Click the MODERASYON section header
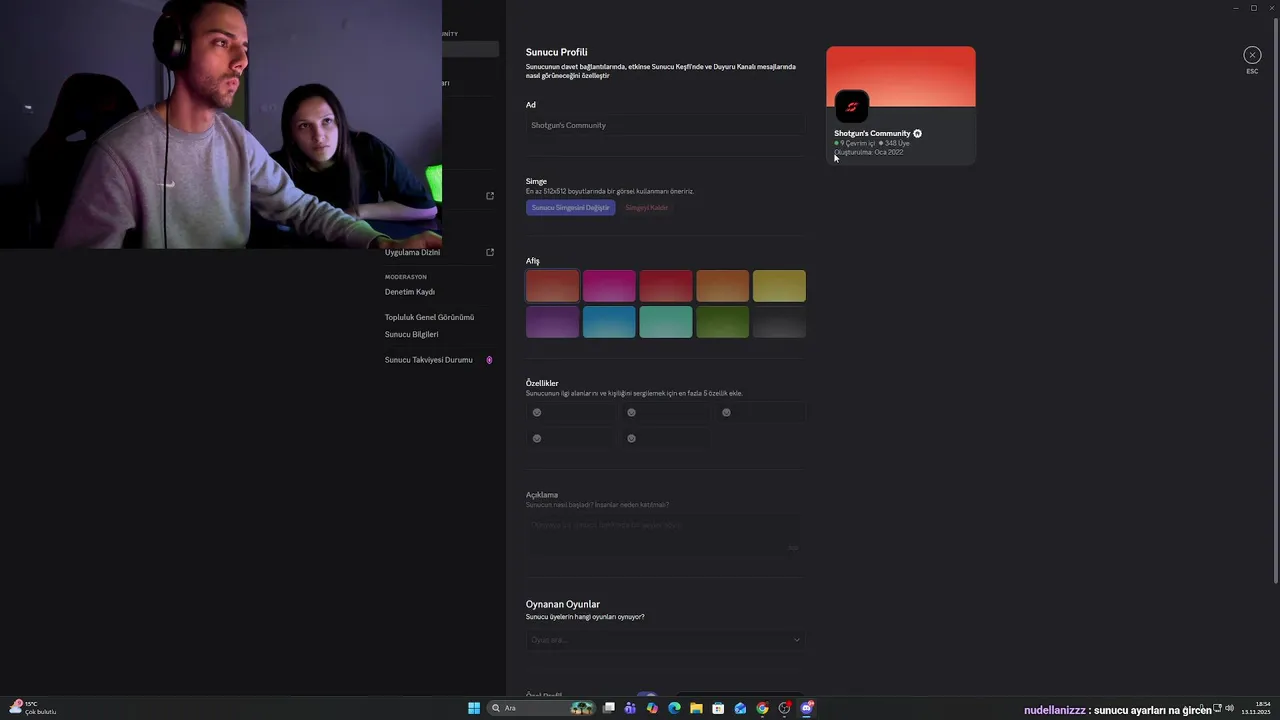Image resolution: width=1280 pixels, height=720 pixels. 406,277
